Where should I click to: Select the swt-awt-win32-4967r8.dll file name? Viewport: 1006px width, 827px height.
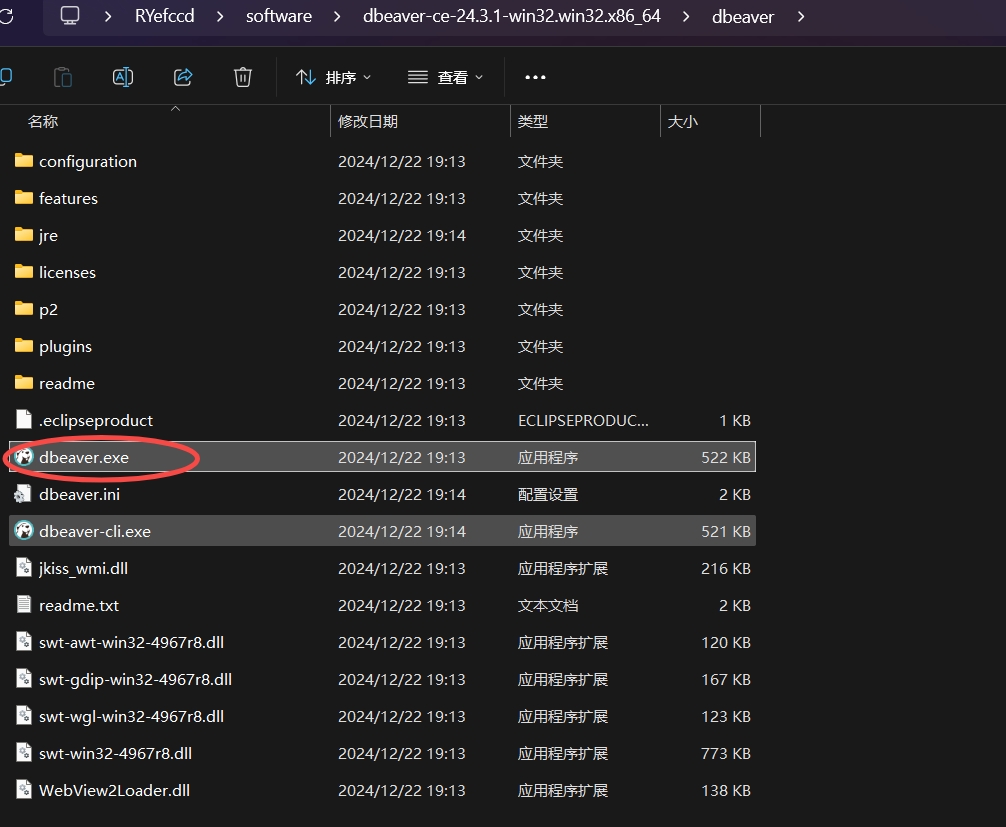[x=132, y=642]
